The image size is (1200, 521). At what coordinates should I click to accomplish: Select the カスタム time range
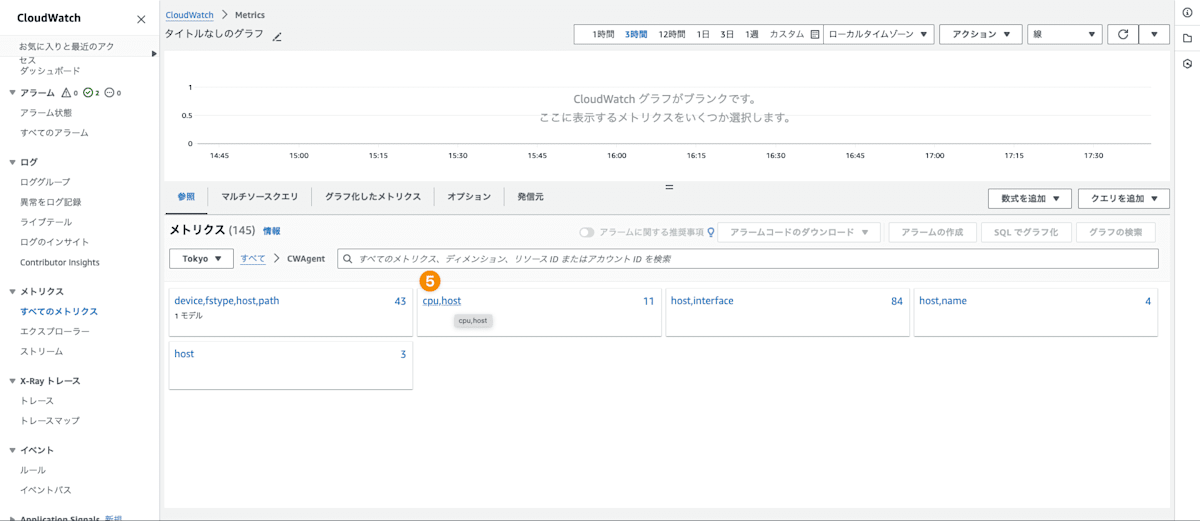pos(787,34)
